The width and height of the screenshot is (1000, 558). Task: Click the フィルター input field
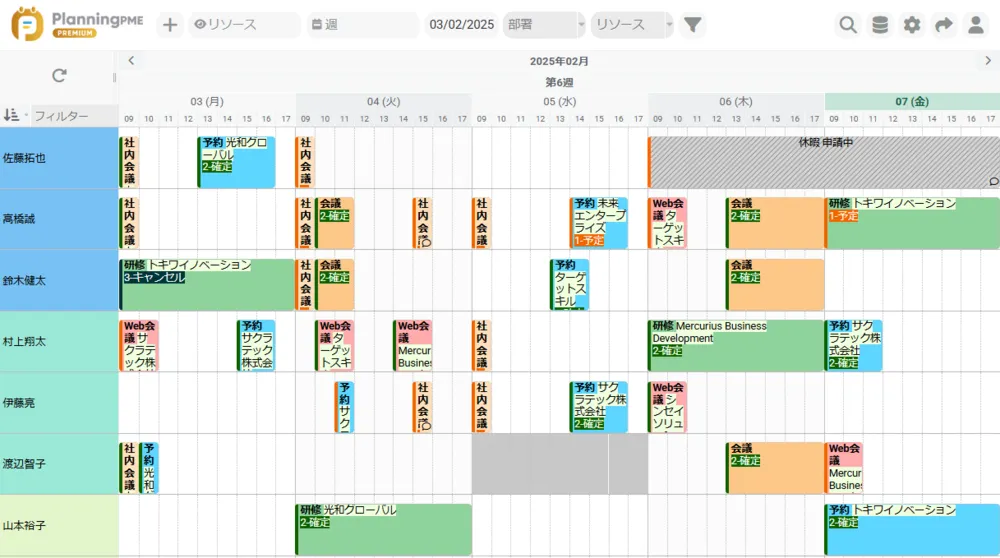tap(75, 115)
